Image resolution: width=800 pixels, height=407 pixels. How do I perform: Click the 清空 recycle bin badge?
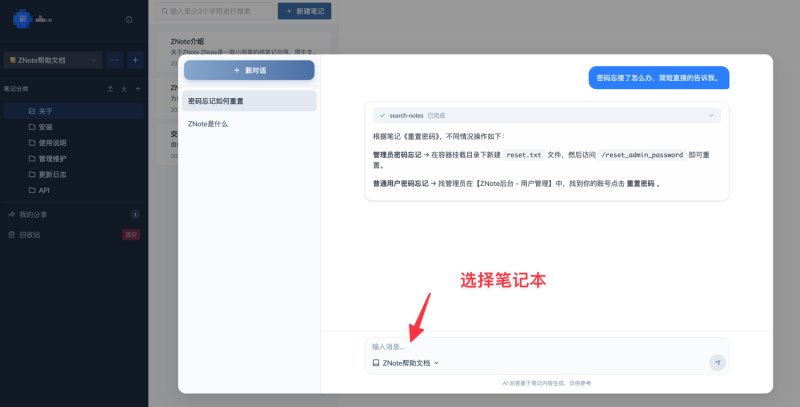pos(131,235)
